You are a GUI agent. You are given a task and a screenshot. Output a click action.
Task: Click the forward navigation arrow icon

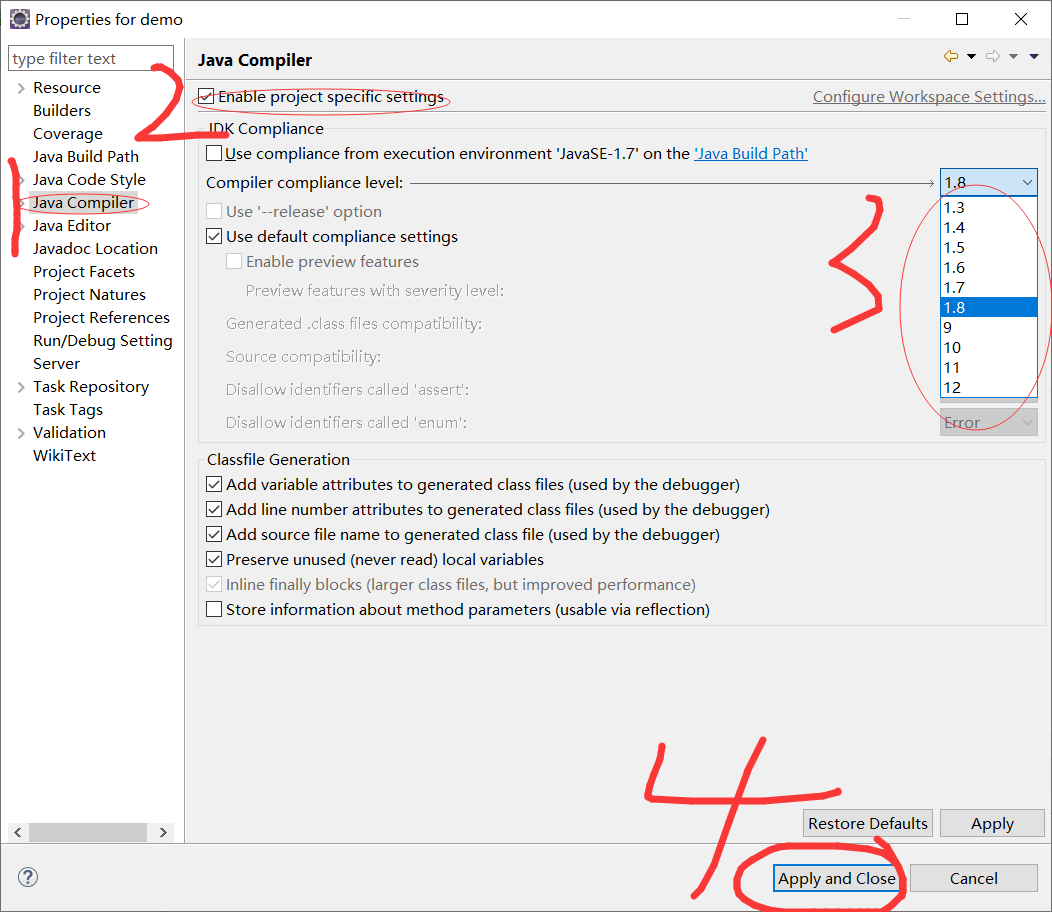[x=993, y=56]
